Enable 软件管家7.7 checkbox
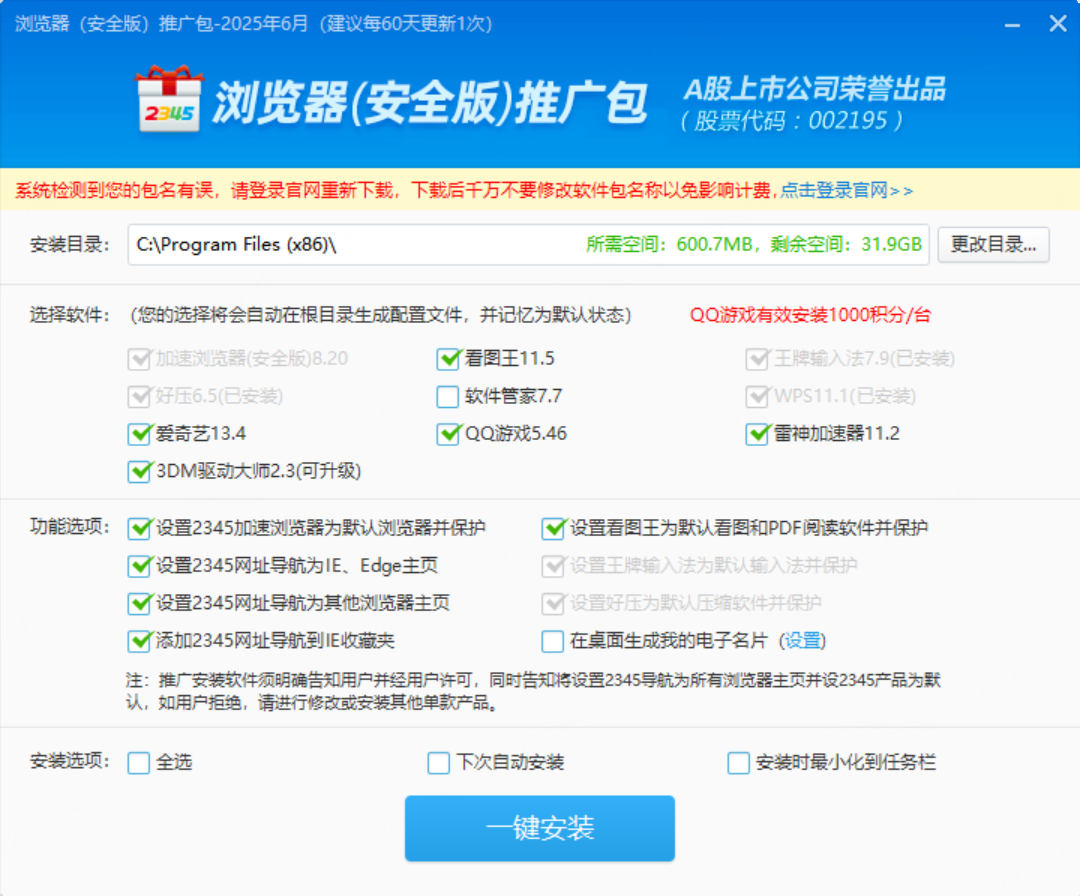1080x896 pixels. point(448,397)
